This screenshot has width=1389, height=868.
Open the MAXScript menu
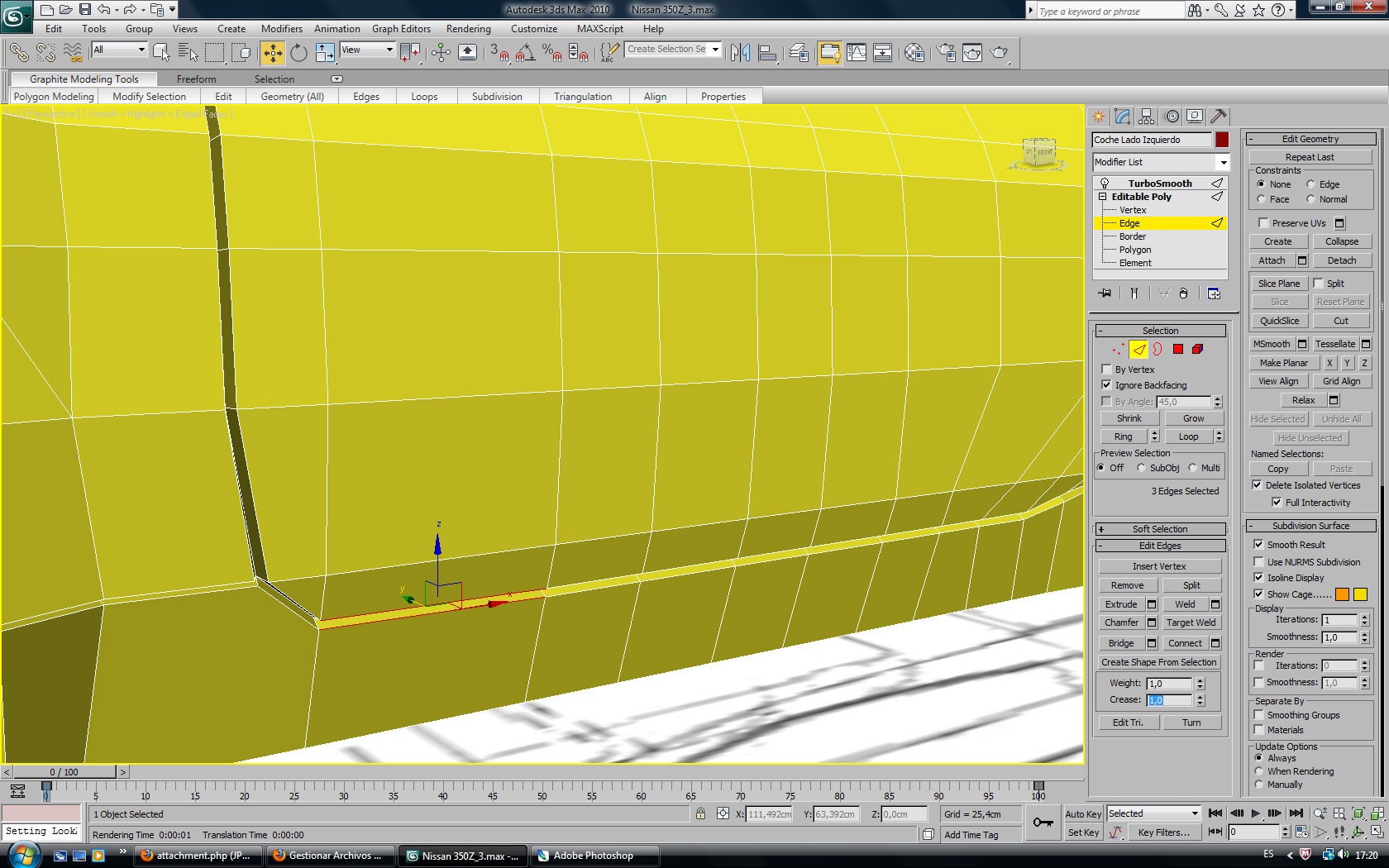click(x=600, y=29)
